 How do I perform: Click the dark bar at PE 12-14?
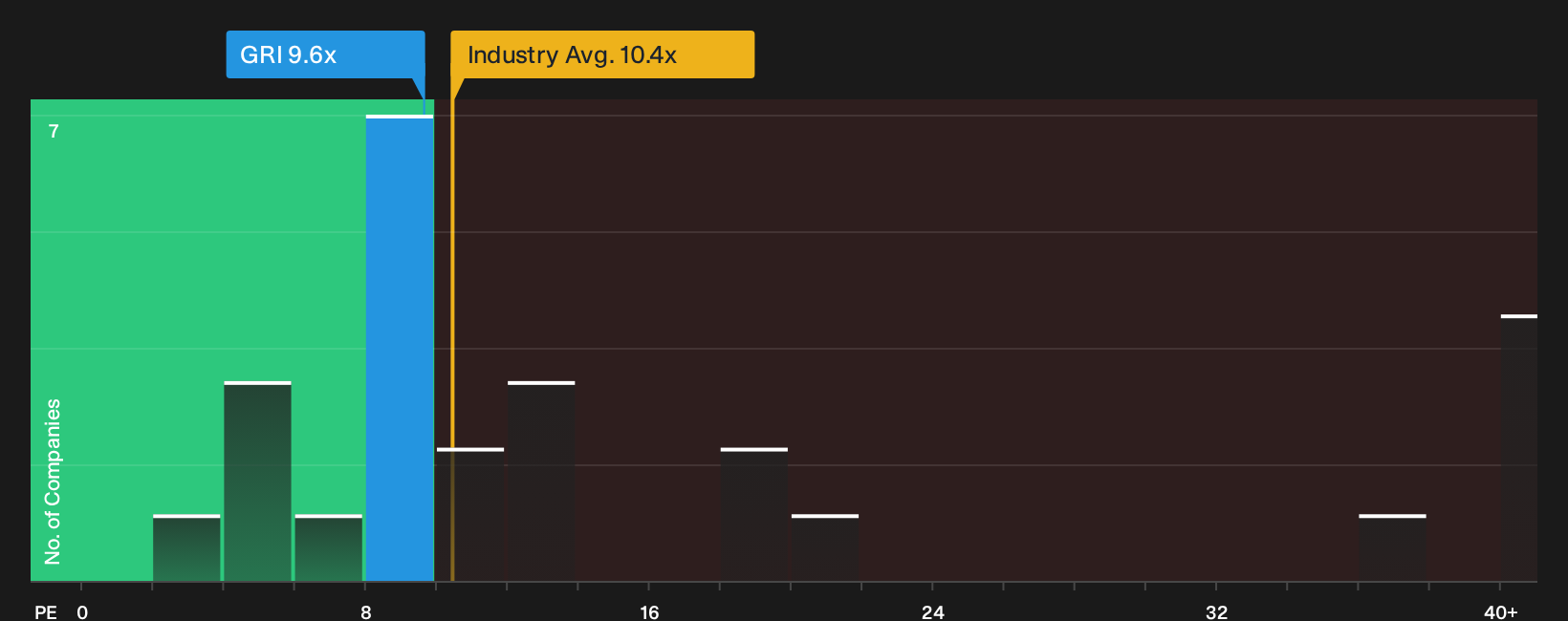click(541, 482)
